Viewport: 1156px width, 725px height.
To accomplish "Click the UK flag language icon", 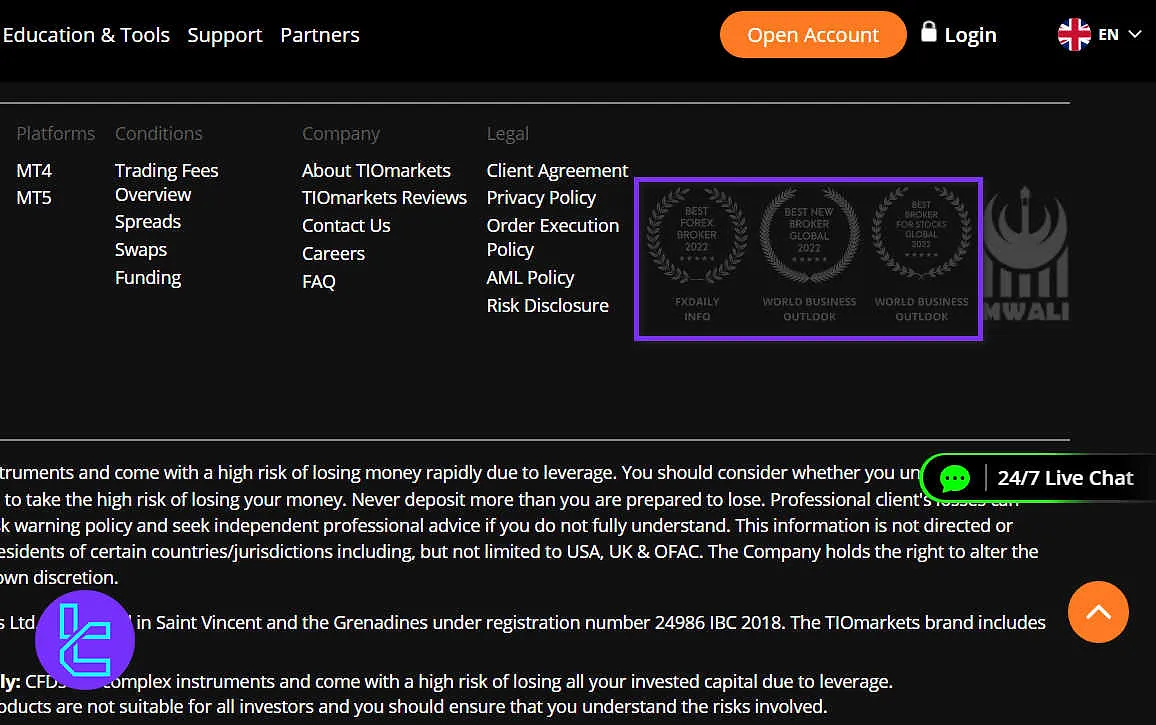I will [1074, 35].
